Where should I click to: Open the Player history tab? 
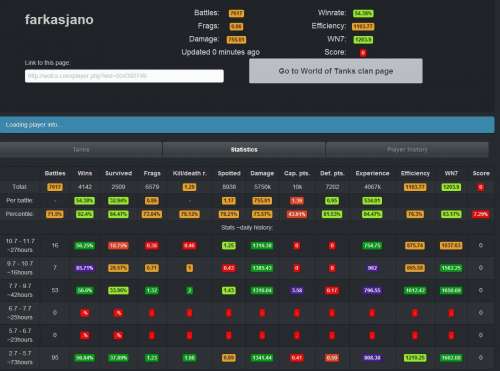pyautogui.click(x=407, y=149)
